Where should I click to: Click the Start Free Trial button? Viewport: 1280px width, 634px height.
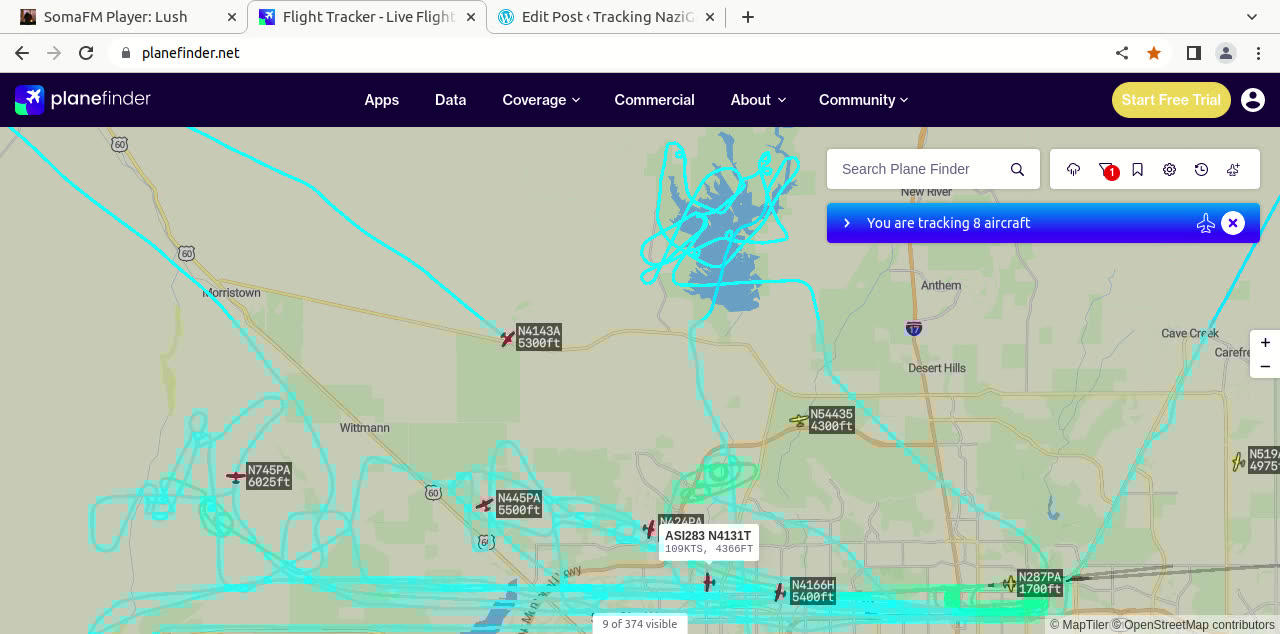(1170, 100)
